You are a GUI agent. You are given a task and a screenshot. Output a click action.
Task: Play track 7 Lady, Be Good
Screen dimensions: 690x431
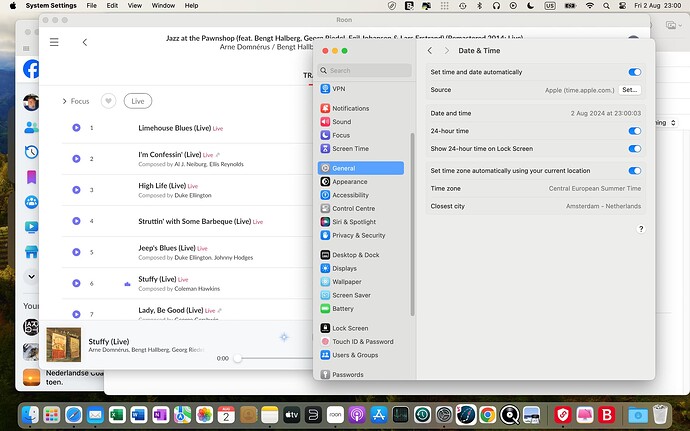coord(76,314)
